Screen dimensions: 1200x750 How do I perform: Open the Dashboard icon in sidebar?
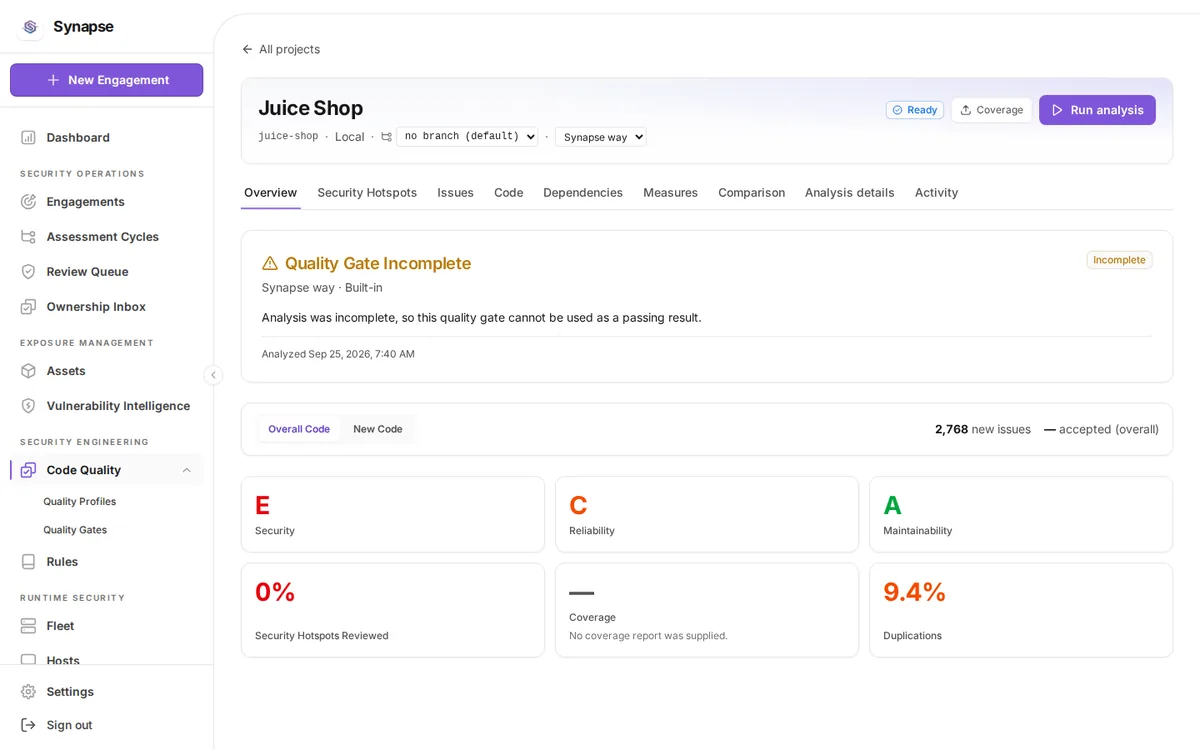click(28, 137)
